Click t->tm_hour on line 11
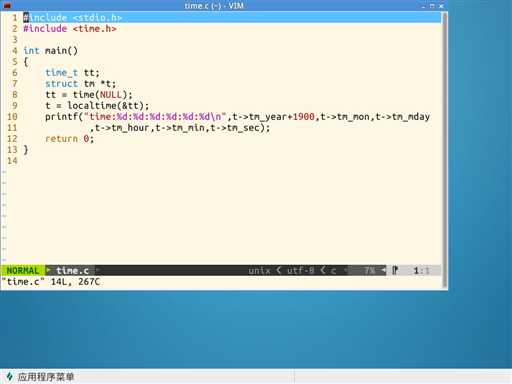Image resolution: width=512 pixels, height=384 pixels. pyautogui.click(x=122, y=128)
